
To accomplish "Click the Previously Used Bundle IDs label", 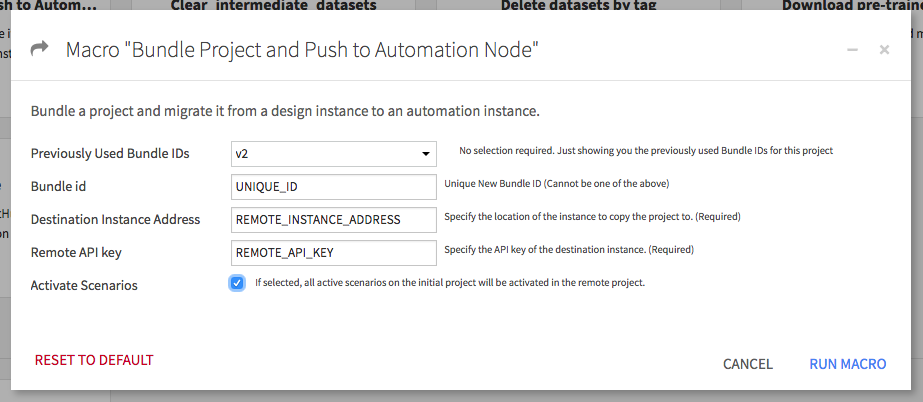I will pyautogui.click(x=110, y=154).
